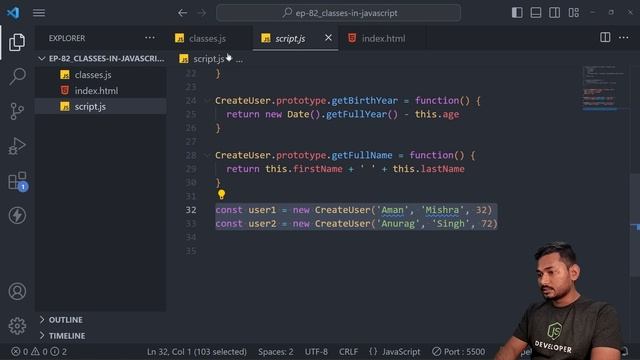The image size is (640, 360).
Task: Click Ln 32, Col 1 cursor position status
Action: tap(197, 351)
